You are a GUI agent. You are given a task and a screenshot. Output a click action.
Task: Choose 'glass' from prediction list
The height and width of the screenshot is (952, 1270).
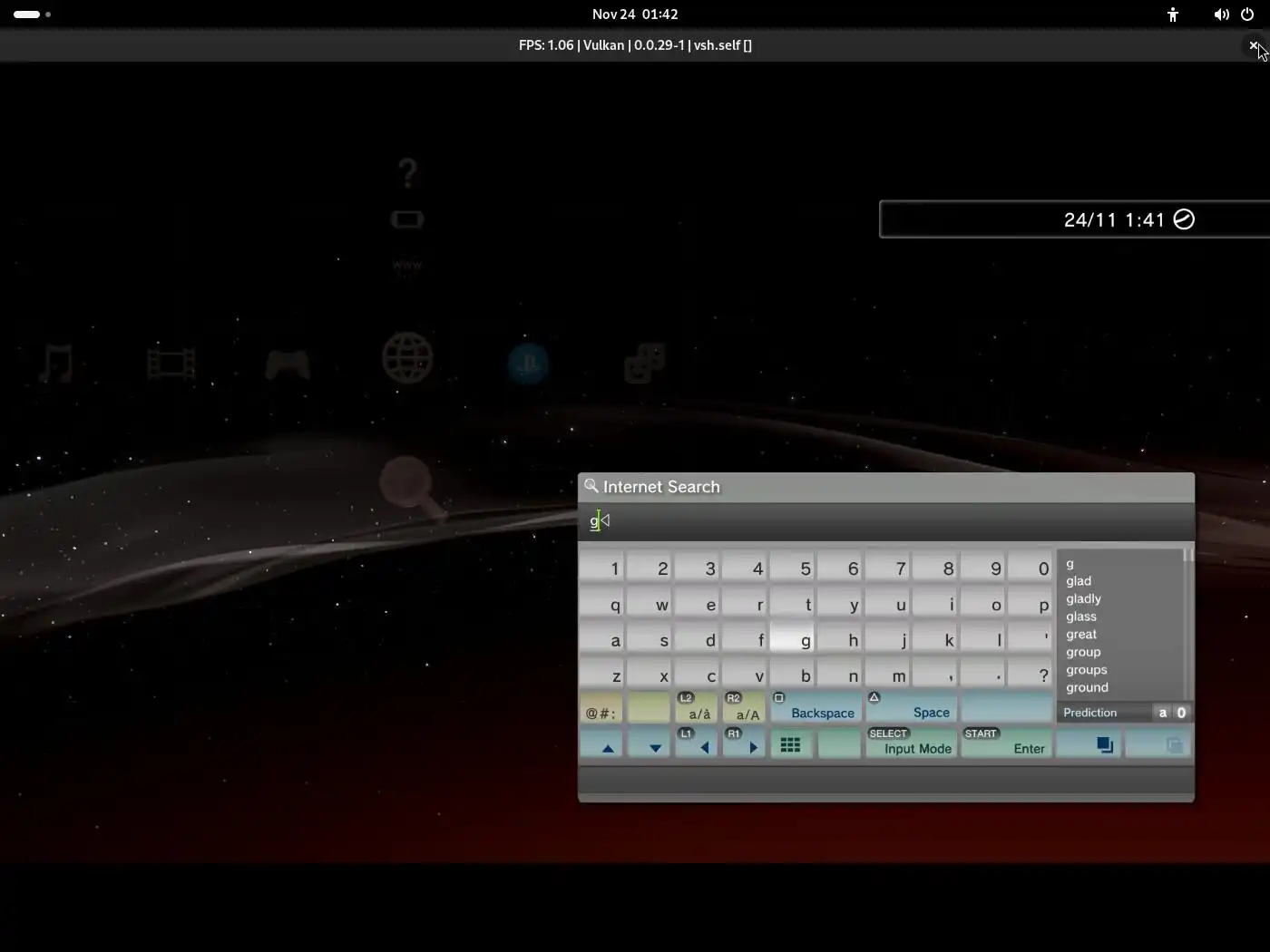pyautogui.click(x=1081, y=617)
